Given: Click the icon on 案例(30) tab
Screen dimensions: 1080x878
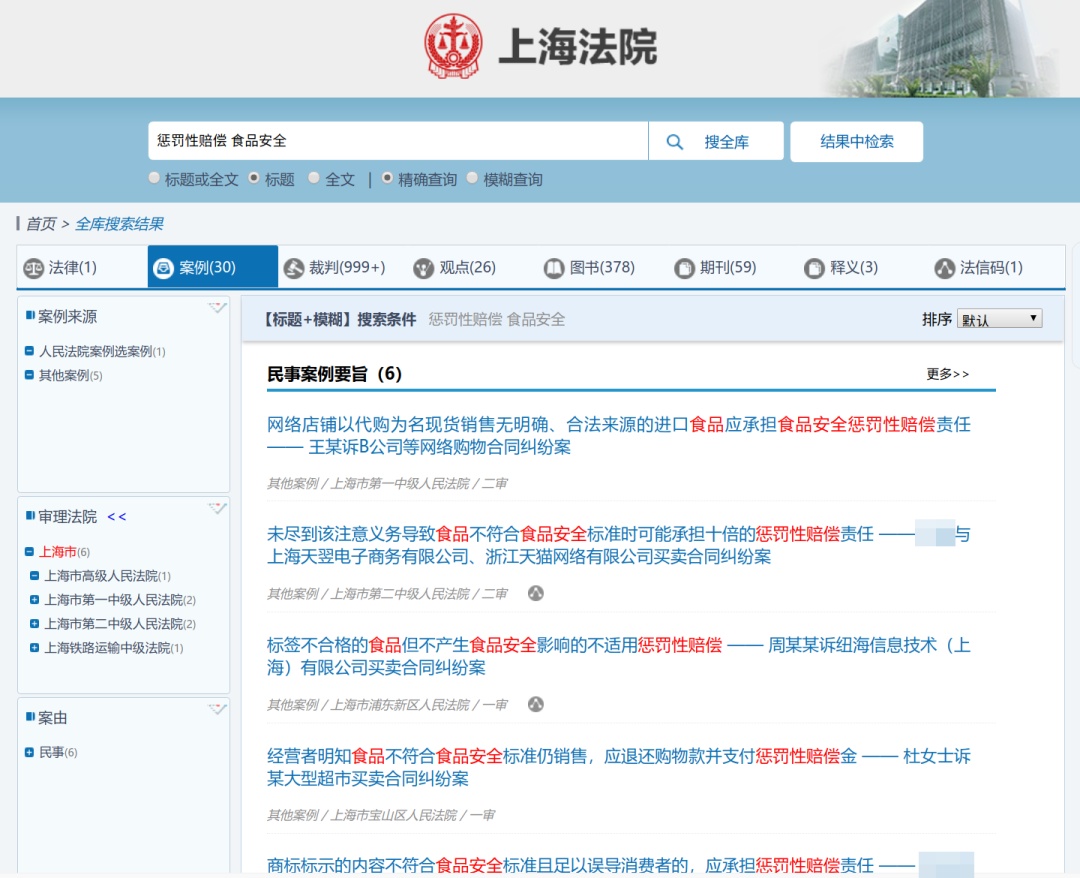Looking at the screenshot, I should click(163, 268).
